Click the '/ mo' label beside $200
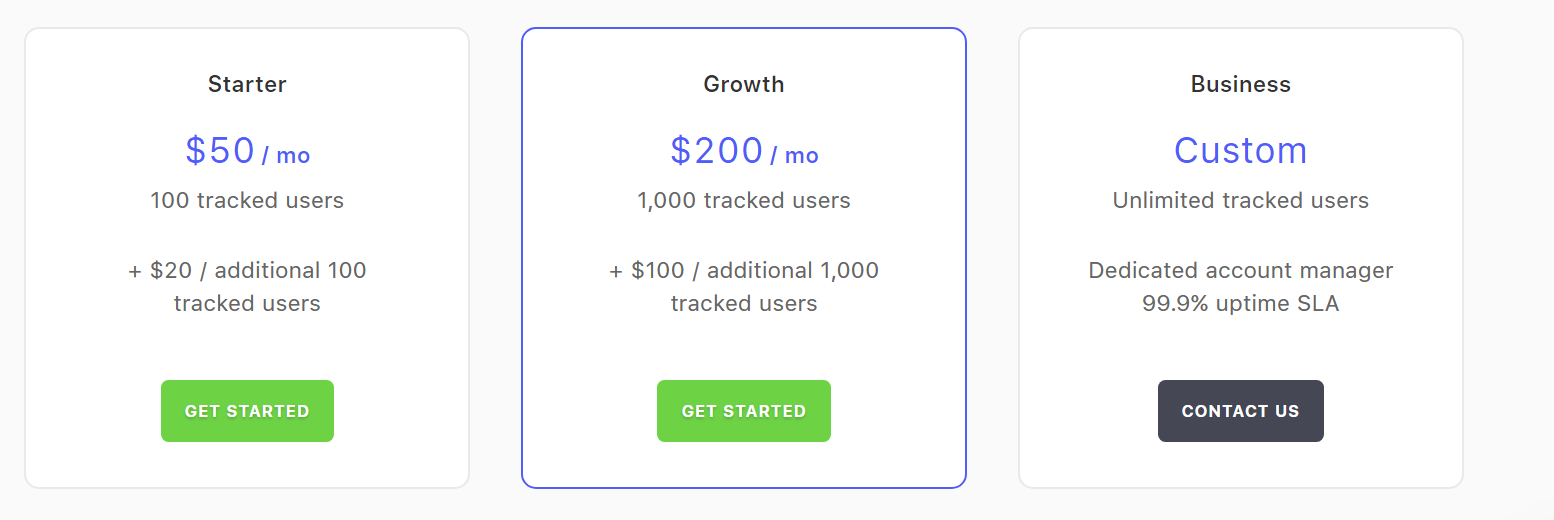Screen dimensions: 1554x520 794,156
